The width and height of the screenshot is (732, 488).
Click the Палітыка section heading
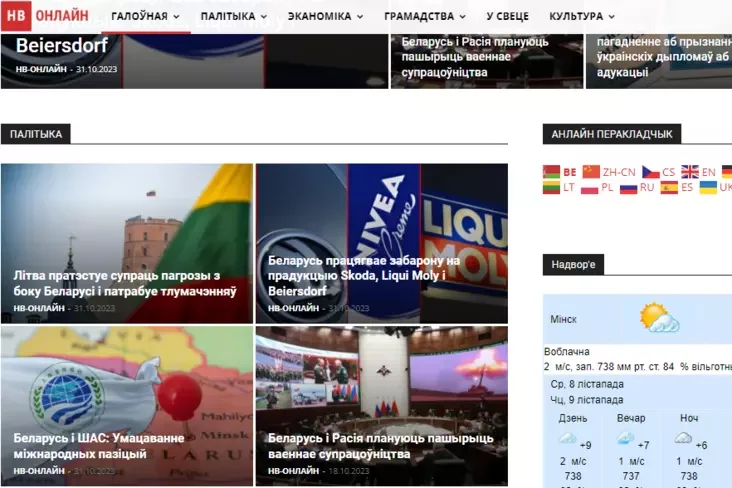tap(36, 134)
